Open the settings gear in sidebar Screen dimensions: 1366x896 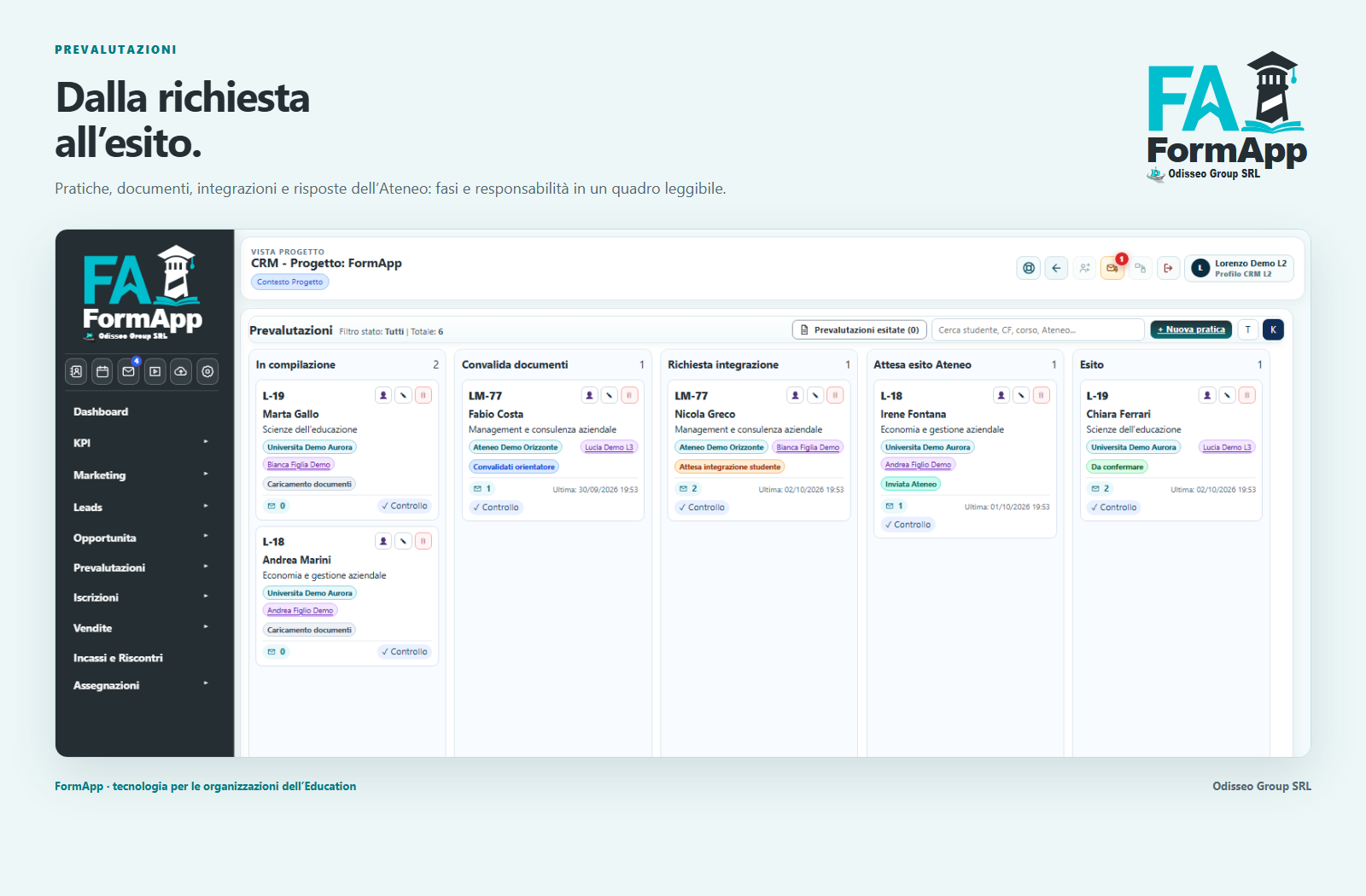207,371
